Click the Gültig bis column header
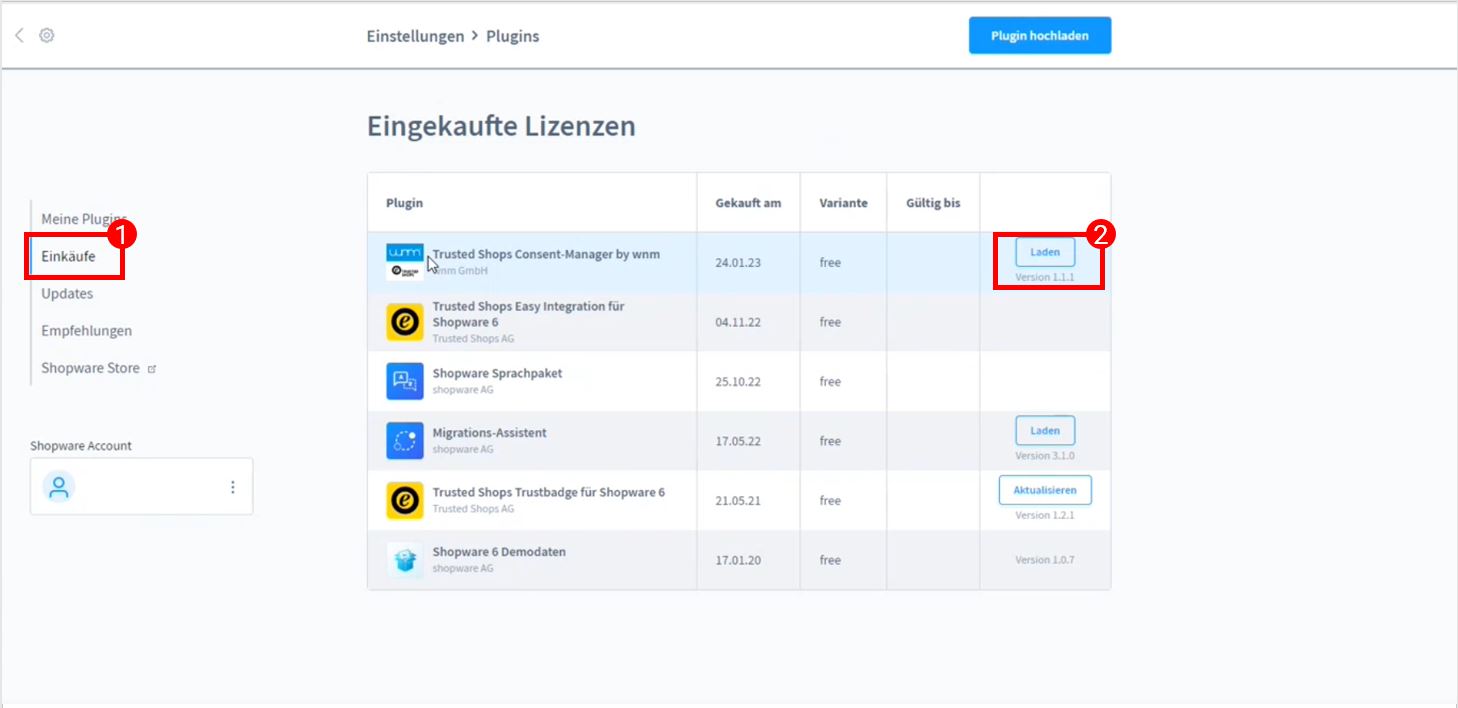The image size is (1458, 708). [x=933, y=203]
